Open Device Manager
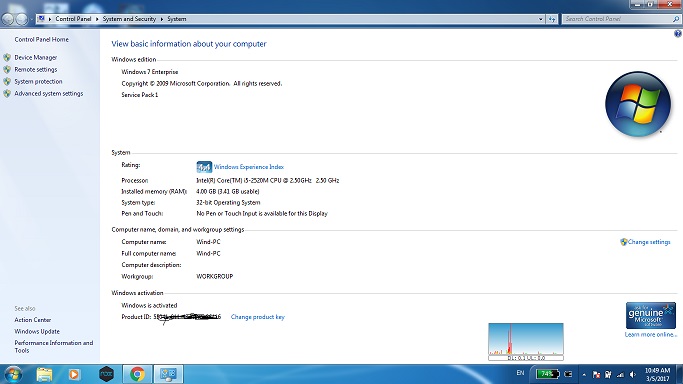Viewport: 683px width, 384px height. (36, 57)
